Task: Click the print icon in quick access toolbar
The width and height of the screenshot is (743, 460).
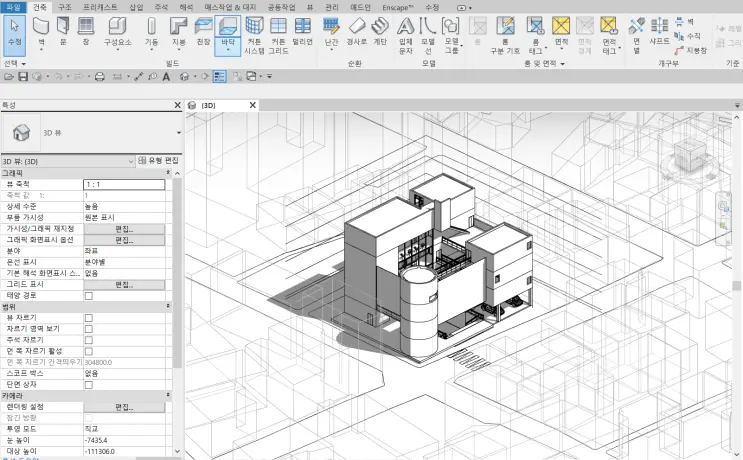Action: click(x=100, y=76)
